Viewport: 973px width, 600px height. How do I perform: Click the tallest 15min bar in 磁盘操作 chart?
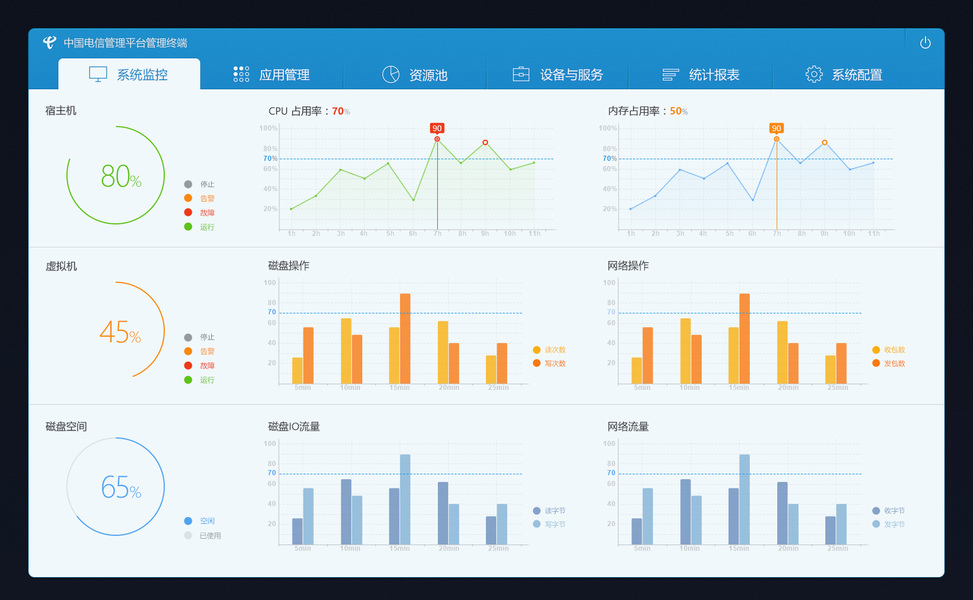click(405, 339)
